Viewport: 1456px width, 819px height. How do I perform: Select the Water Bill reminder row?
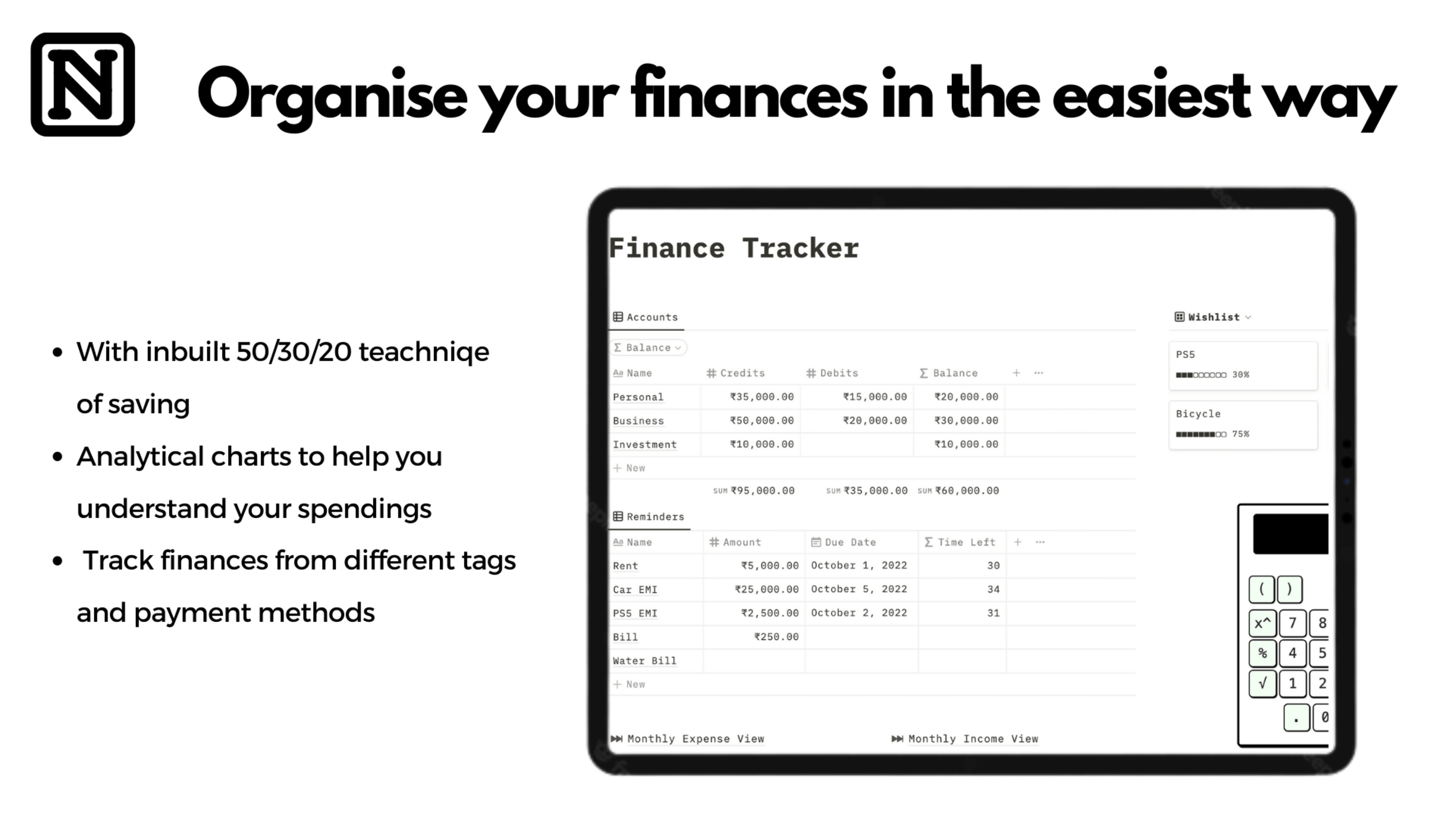(x=644, y=660)
